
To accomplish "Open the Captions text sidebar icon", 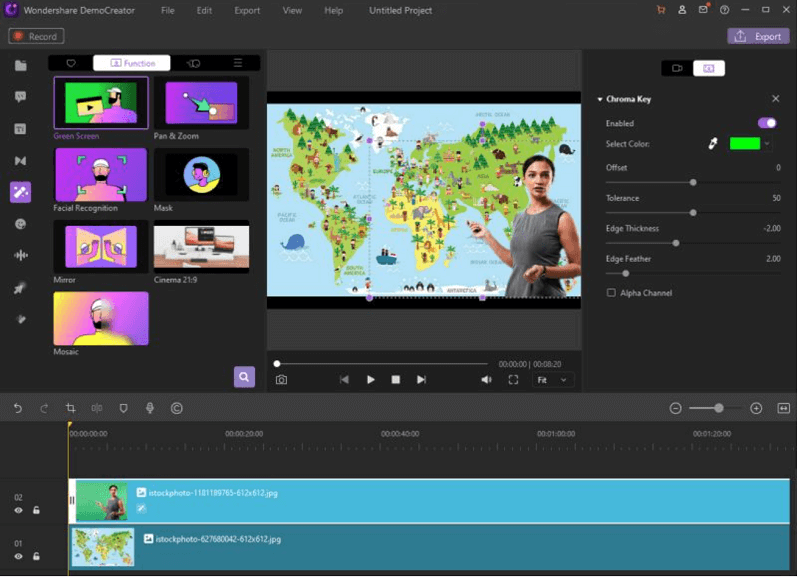I will (20, 129).
